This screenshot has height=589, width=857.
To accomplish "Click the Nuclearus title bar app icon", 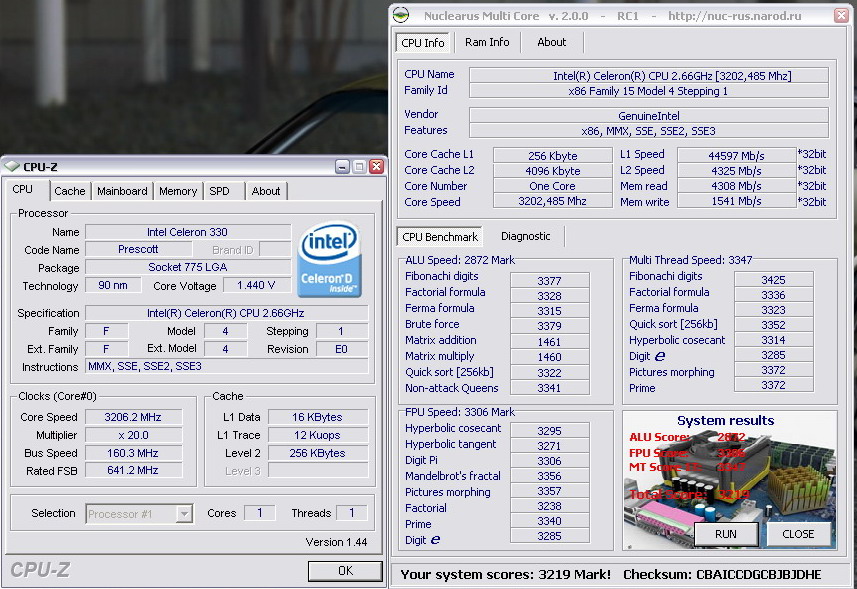I will tap(401, 15).
